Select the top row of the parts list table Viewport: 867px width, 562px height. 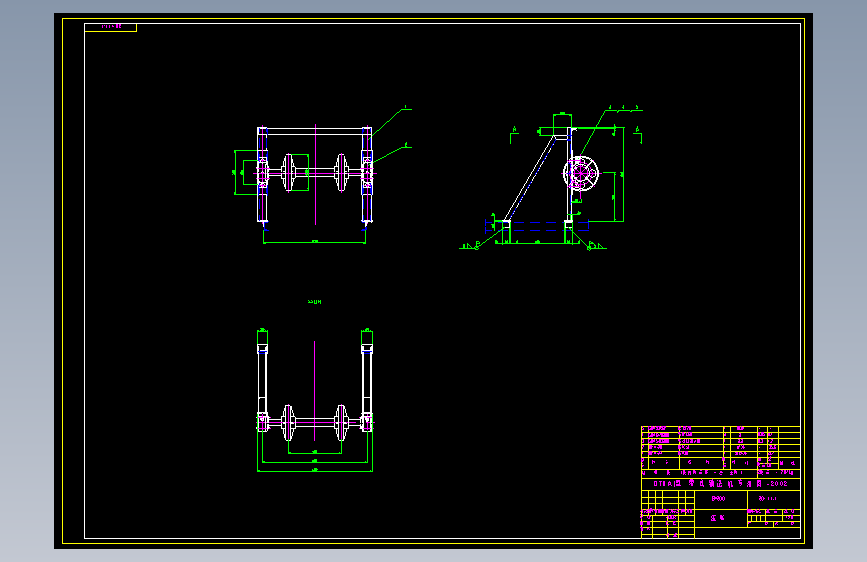(720, 428)
